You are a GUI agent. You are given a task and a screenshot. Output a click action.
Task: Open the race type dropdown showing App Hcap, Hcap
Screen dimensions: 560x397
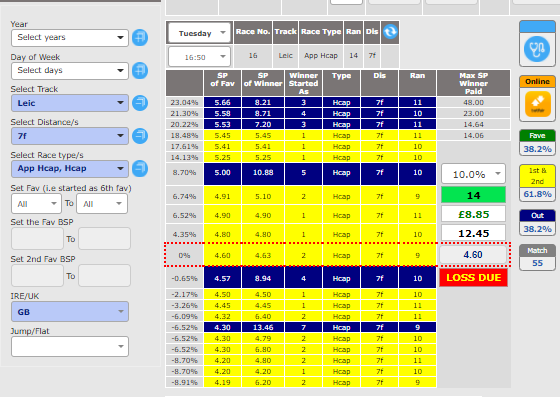click(x=70, y=169)
